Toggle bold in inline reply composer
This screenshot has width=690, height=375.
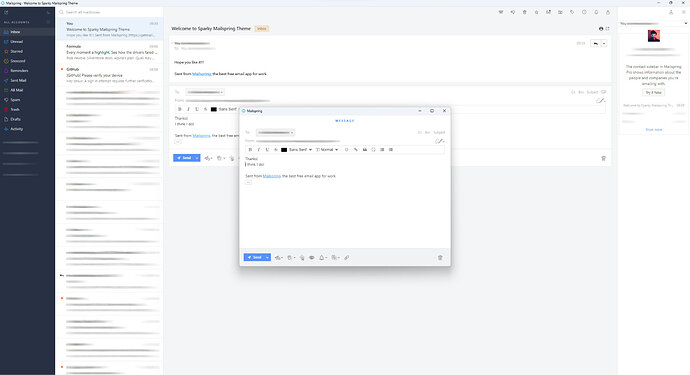[180, 109]
